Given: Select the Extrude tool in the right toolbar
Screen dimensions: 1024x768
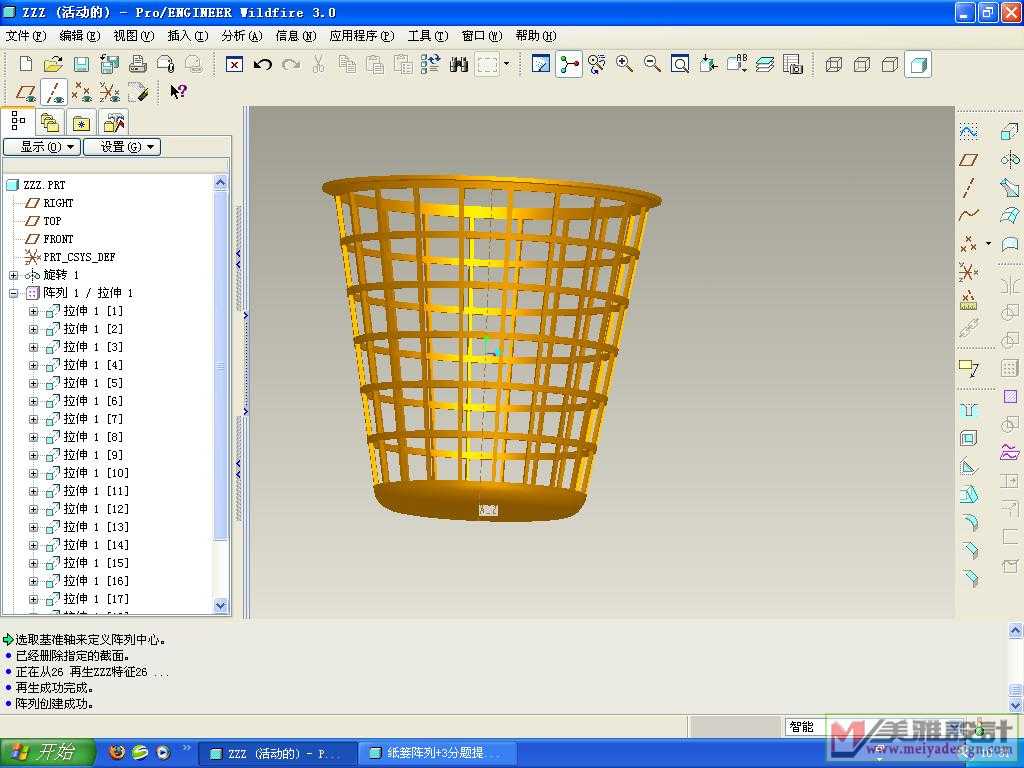Looking at the screenshot, I should coord(1010,131).
